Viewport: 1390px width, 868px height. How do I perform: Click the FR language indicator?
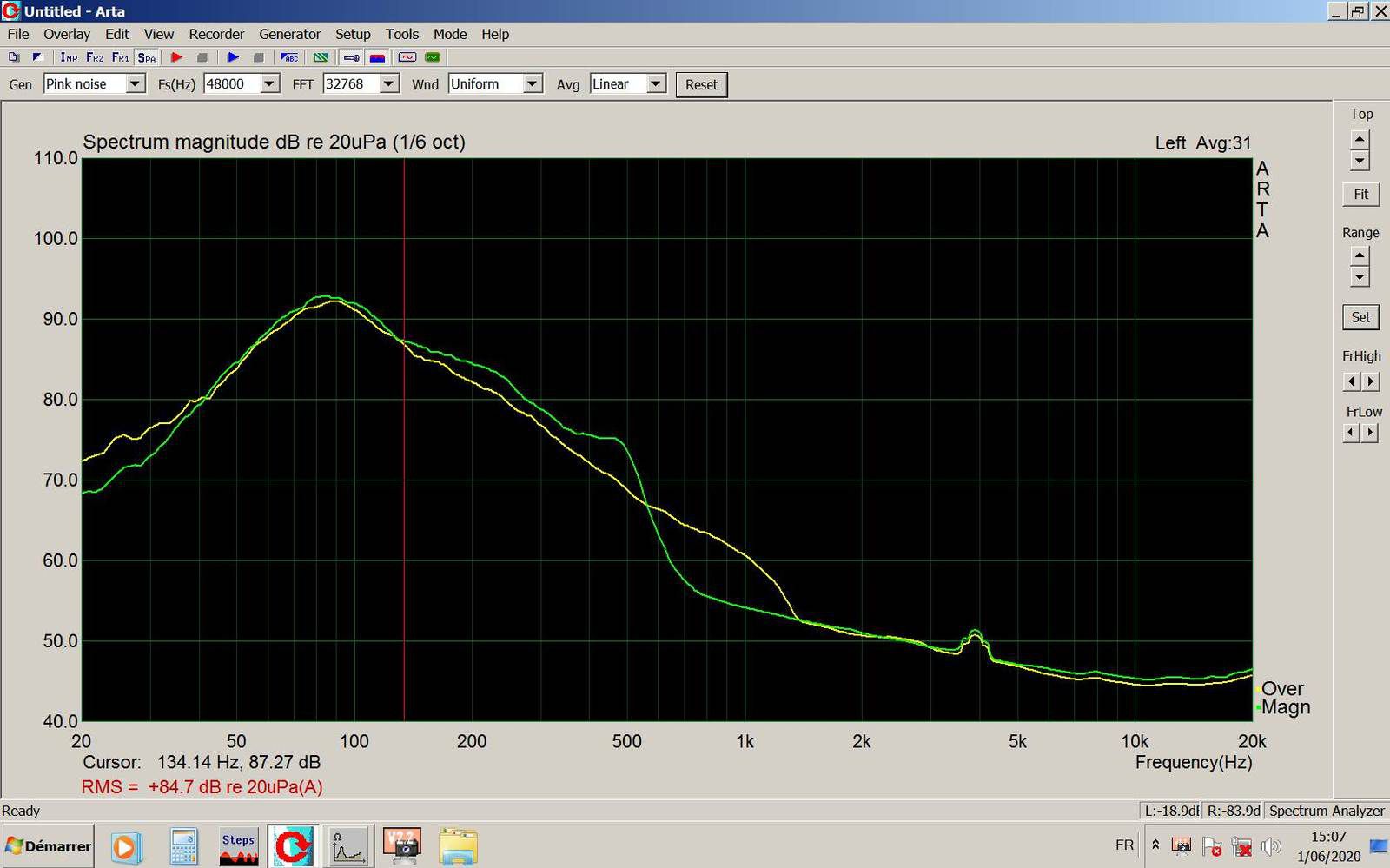(x=1124, y=845)
